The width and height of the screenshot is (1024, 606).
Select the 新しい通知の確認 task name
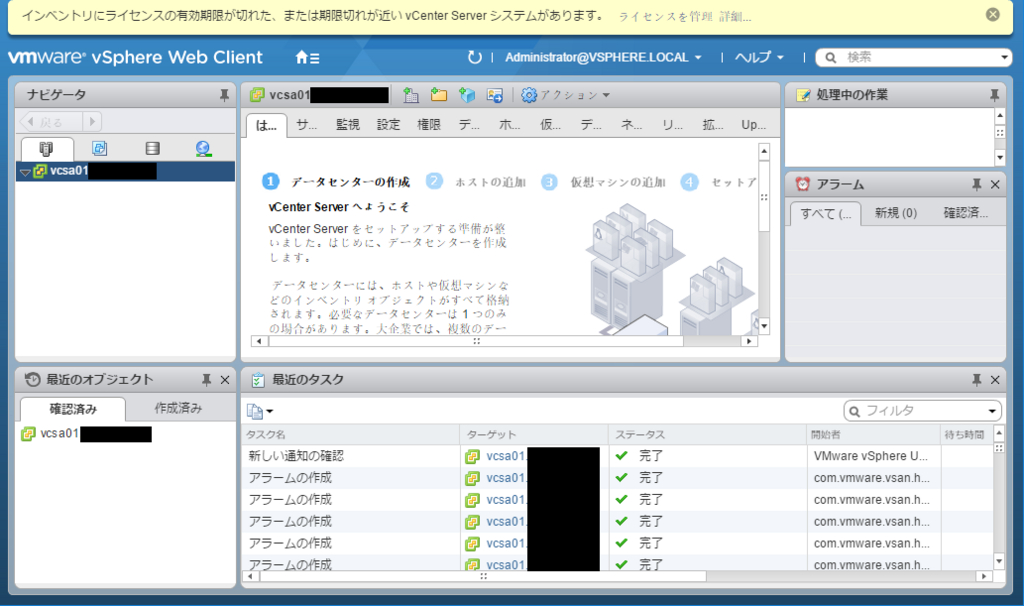296,456
